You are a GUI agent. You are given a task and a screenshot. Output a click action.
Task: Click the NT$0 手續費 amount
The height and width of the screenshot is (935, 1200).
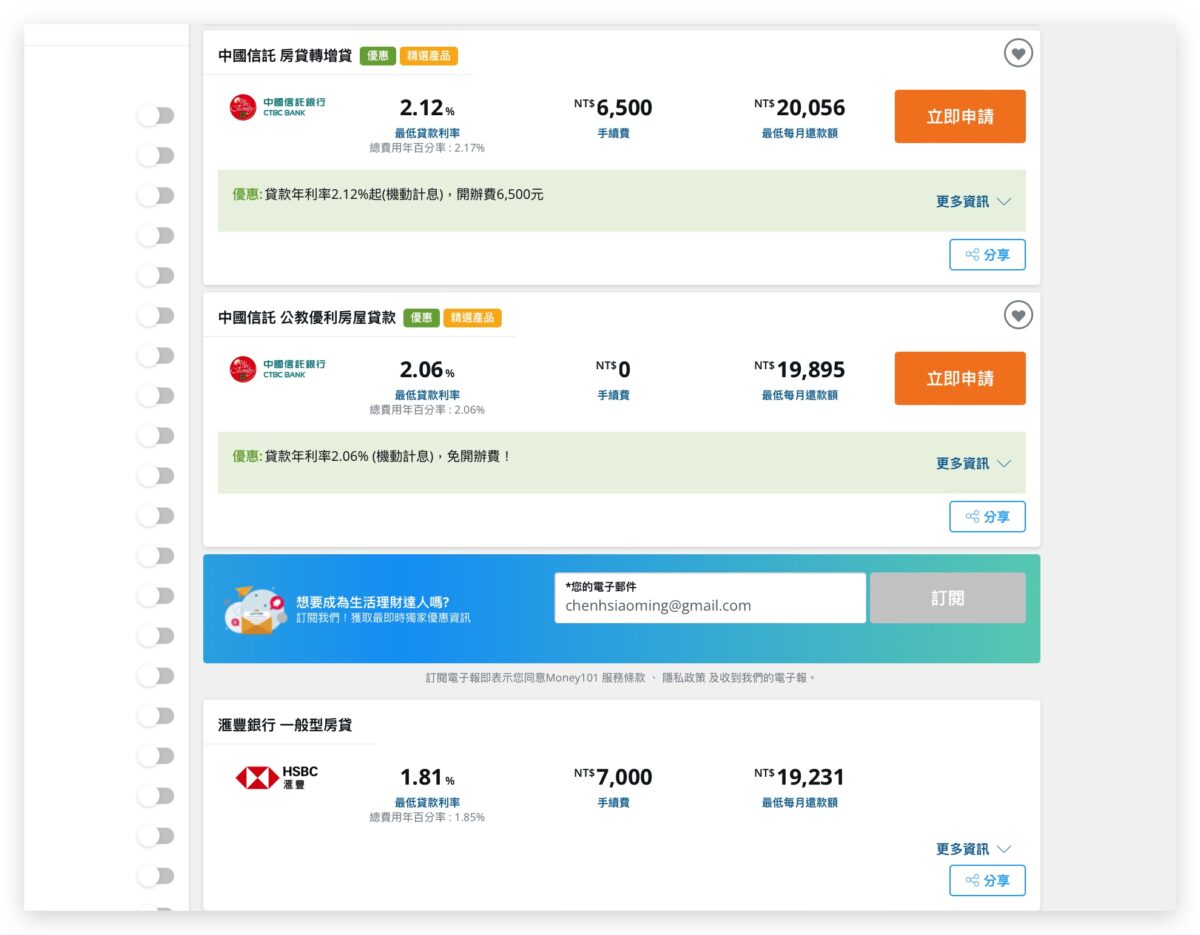tap(613, 369)
